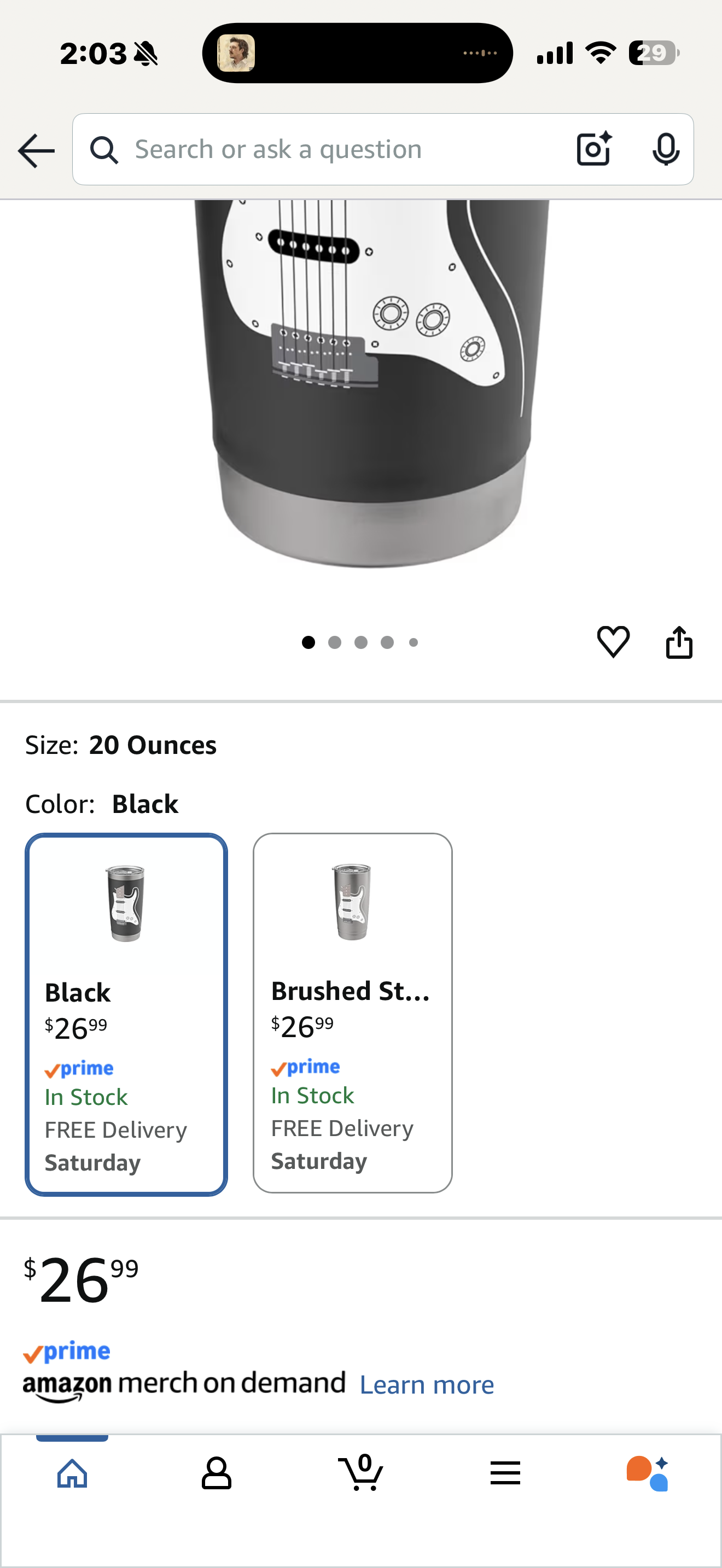The width and height of the screenshot is (722, 1568).
Task: Open the shopping cart
Action: click(360, 1472)
